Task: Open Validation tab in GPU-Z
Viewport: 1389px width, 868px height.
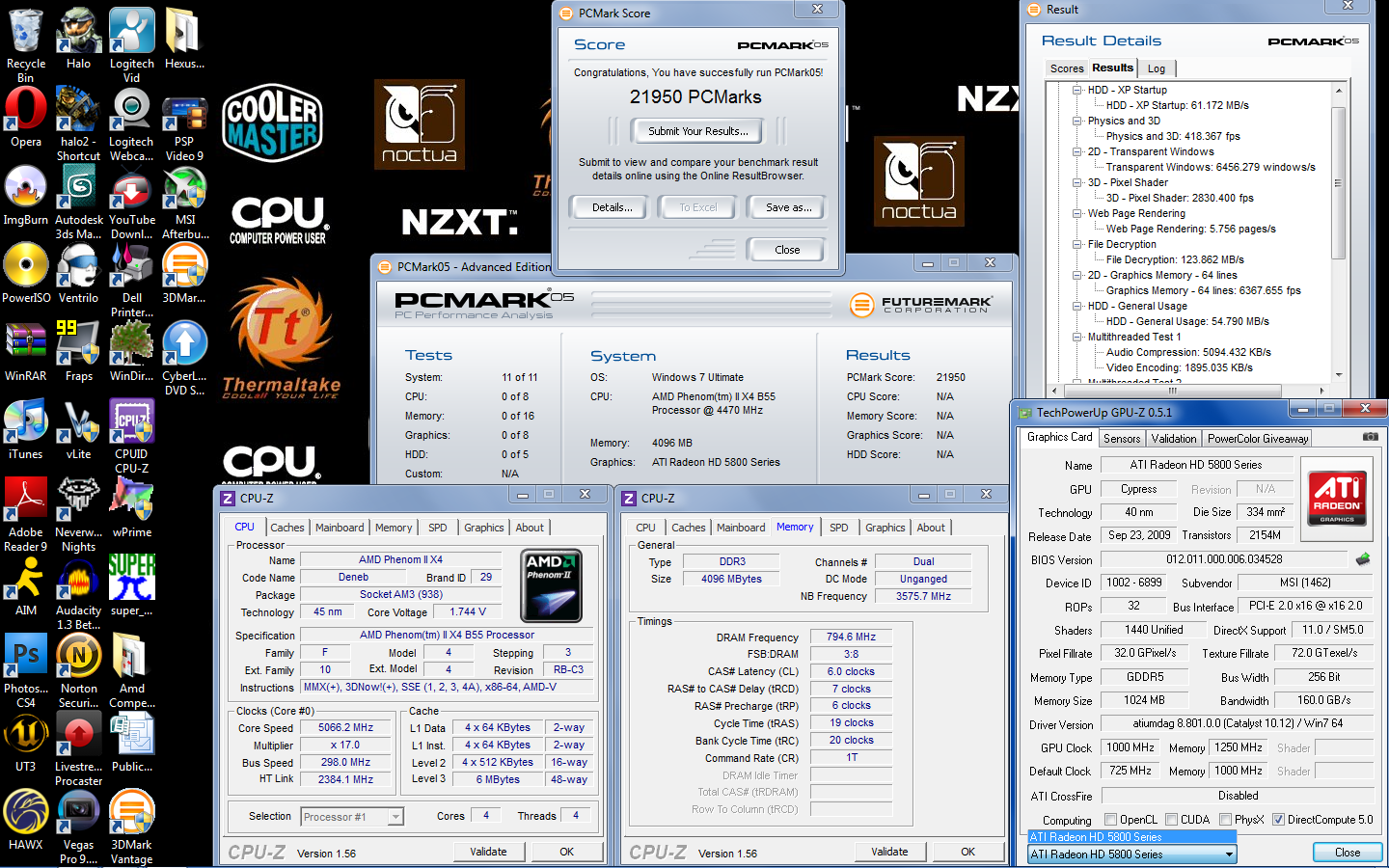Action: pos(1174,438)
